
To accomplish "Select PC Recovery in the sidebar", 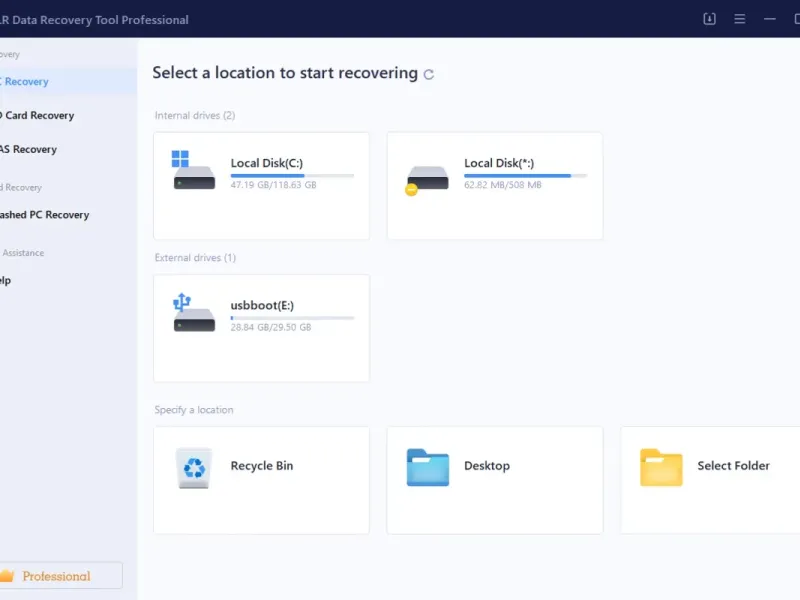I will coord(68,82).
